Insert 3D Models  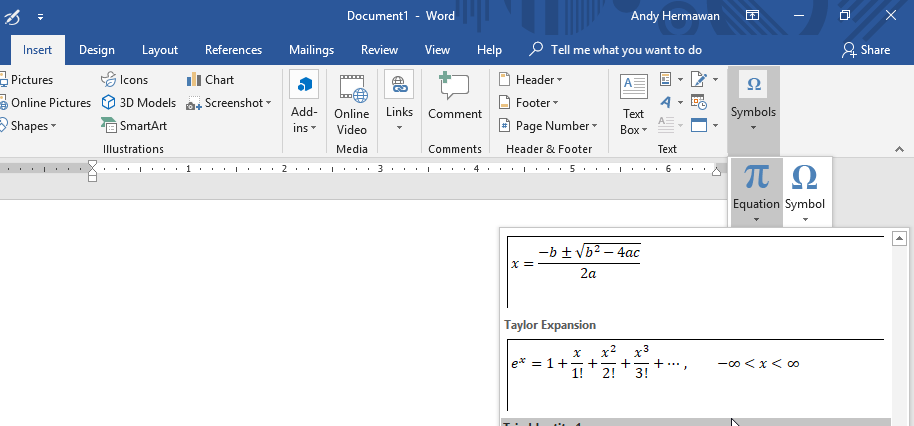(x=139, y=103)
